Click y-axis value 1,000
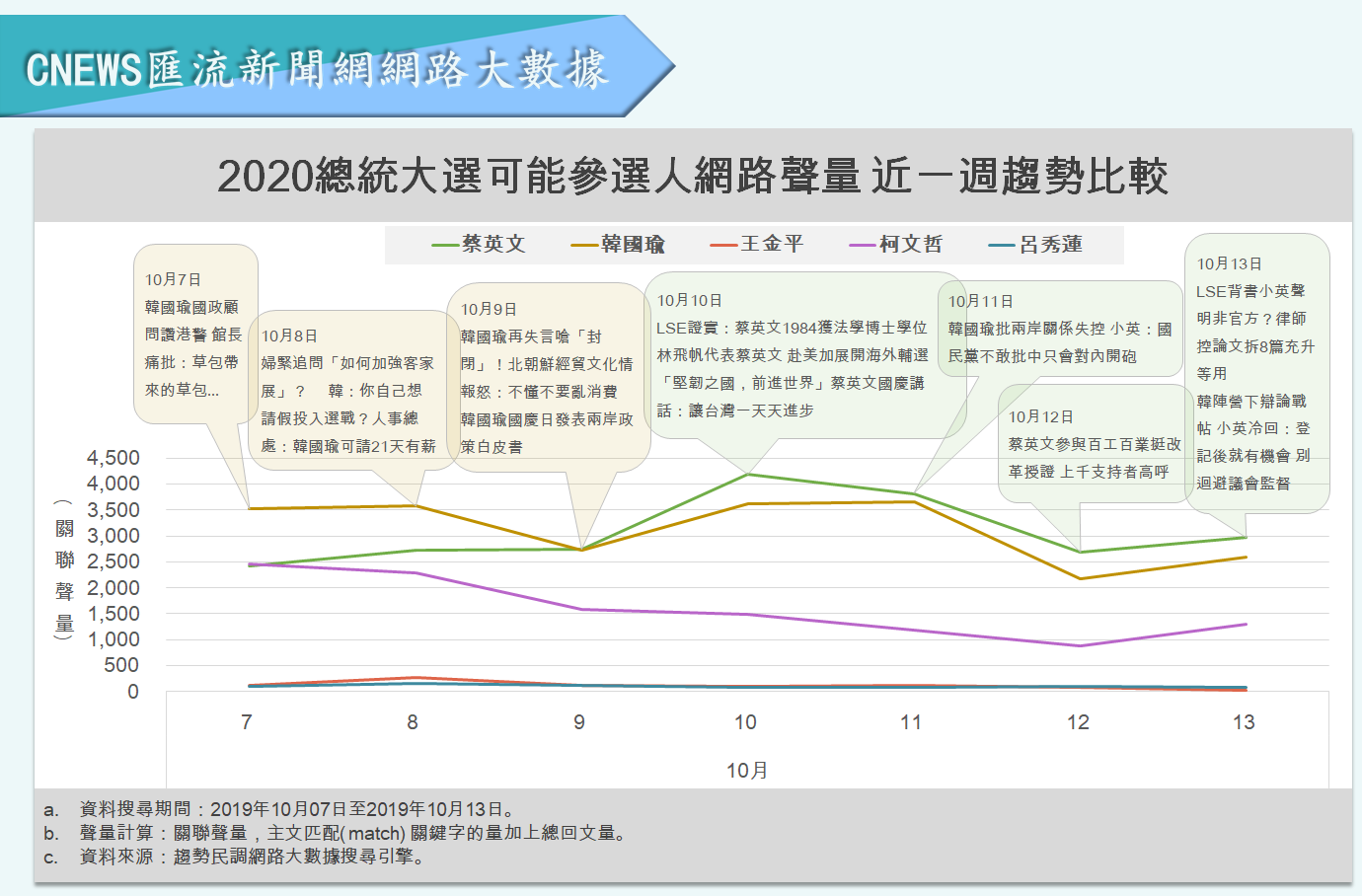Screen dimensions: 1362x896 [113, 639]
